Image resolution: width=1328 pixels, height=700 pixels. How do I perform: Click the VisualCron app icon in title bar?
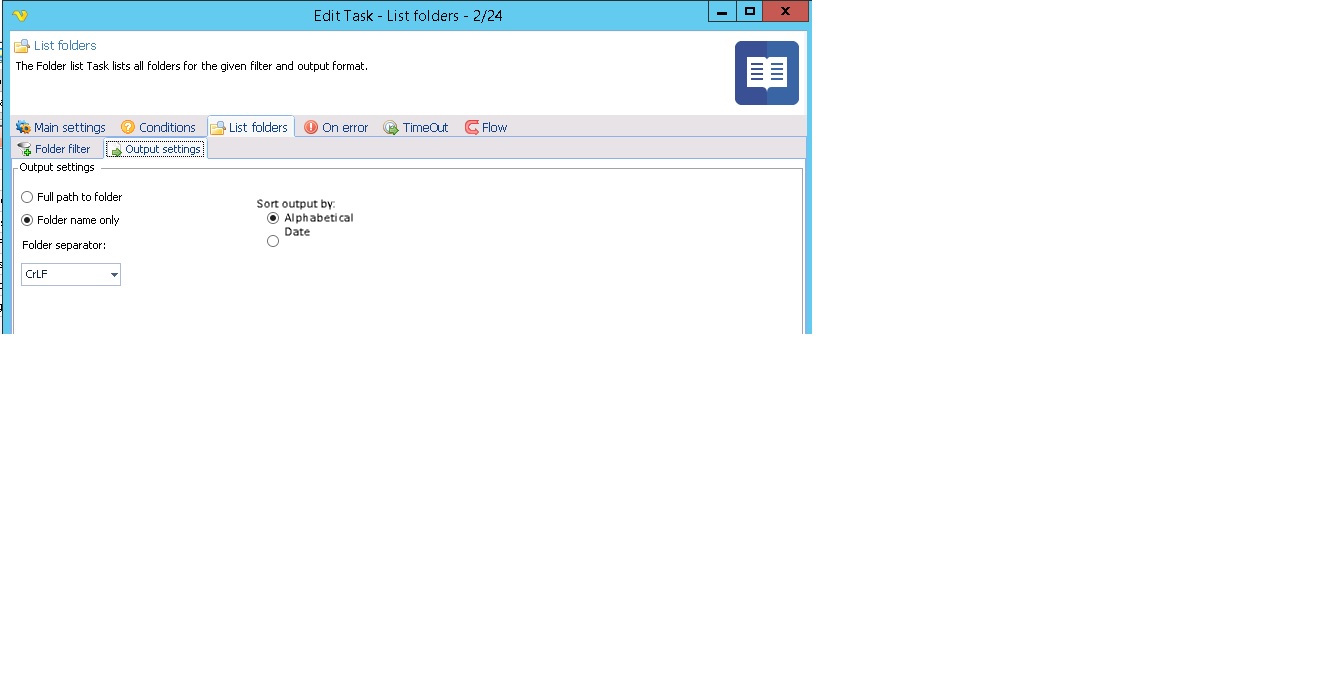point(19,15)
